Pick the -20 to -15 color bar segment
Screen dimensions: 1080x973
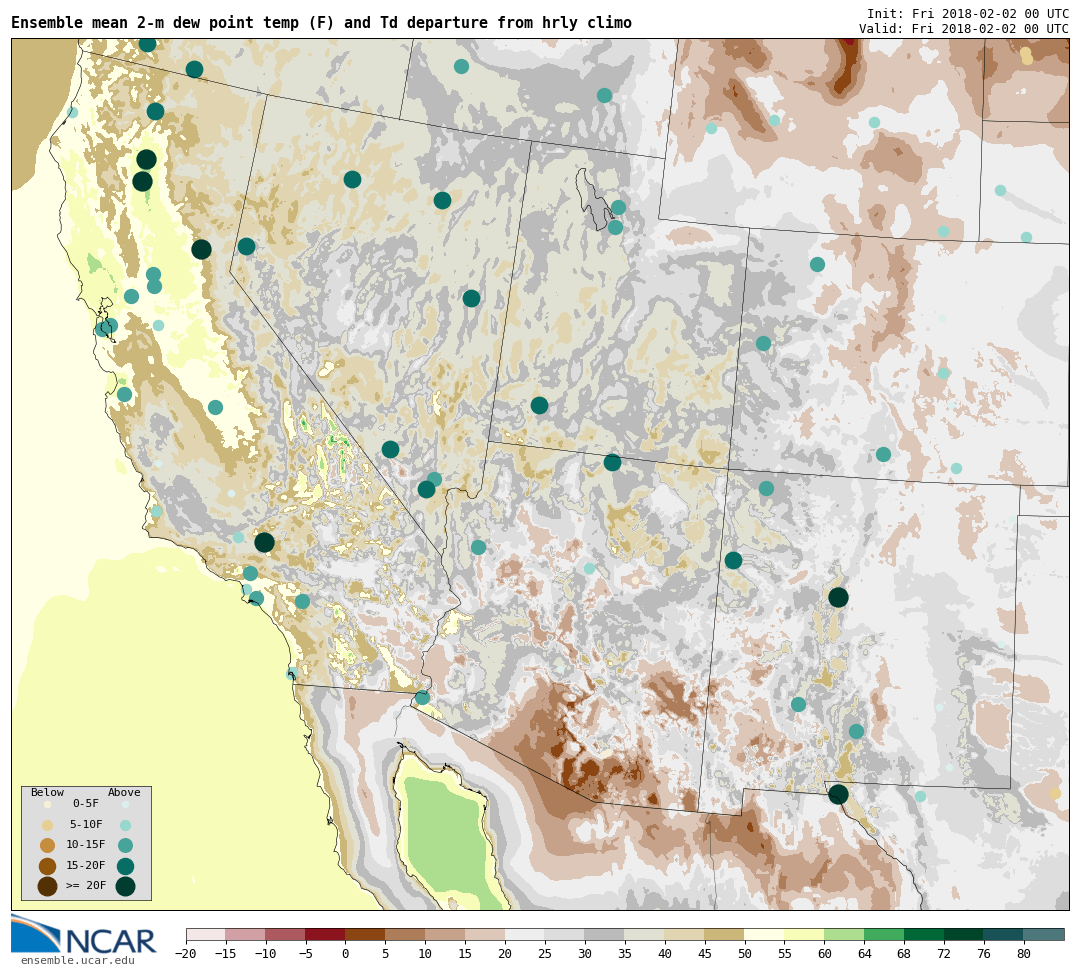pos(206,934)
